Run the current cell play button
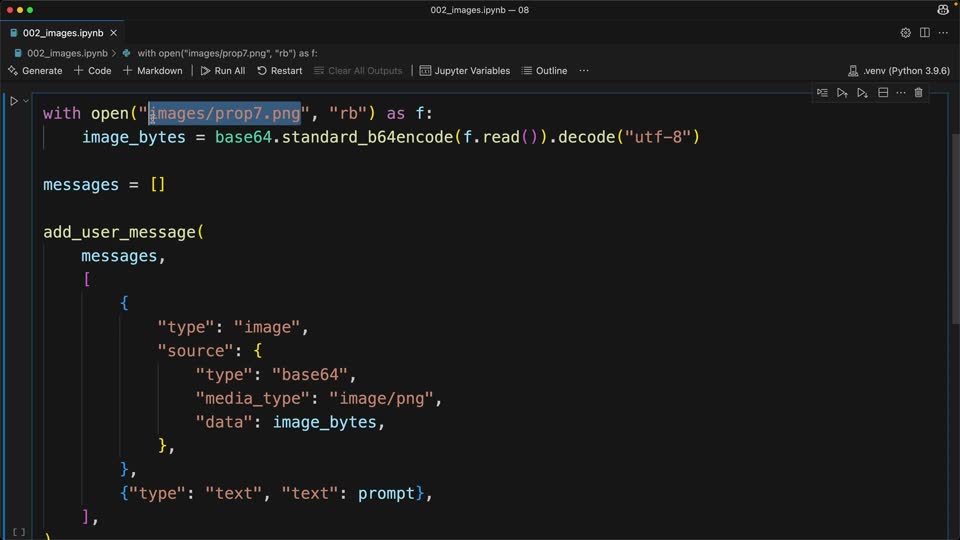The image size is (960, 540). 13,101
